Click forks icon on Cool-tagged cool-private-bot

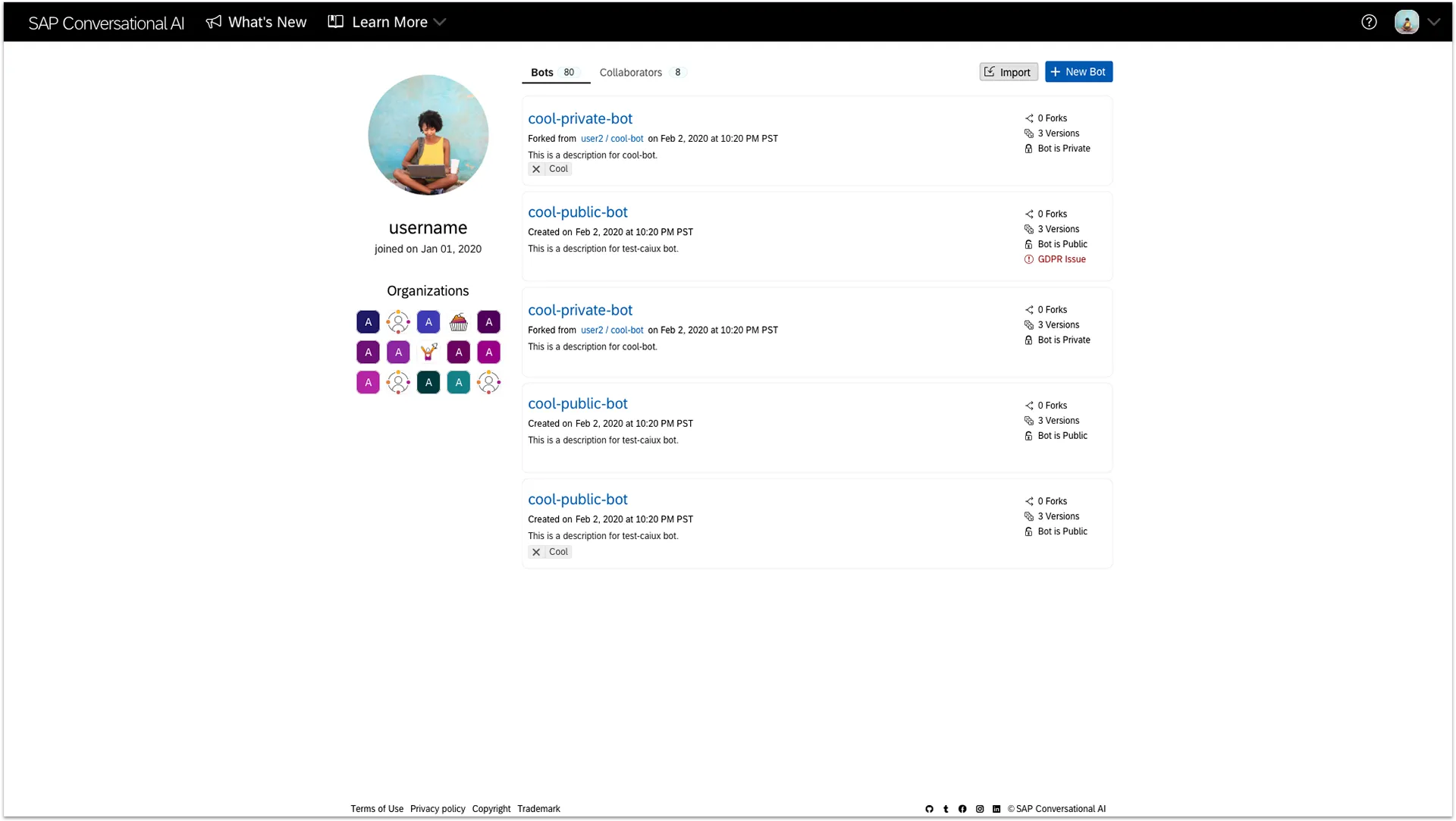[1029, 118]
